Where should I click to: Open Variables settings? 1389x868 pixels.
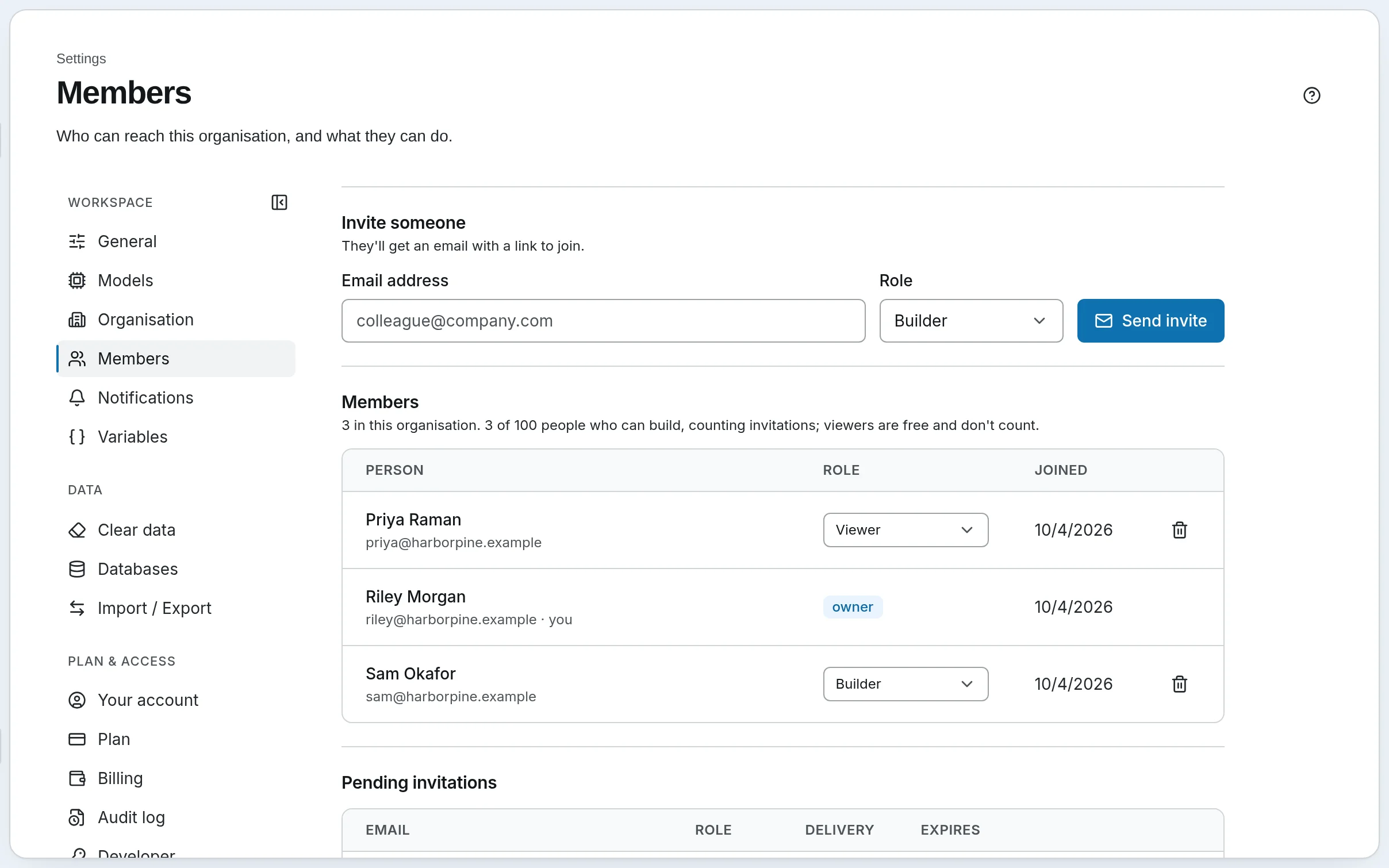176,437
